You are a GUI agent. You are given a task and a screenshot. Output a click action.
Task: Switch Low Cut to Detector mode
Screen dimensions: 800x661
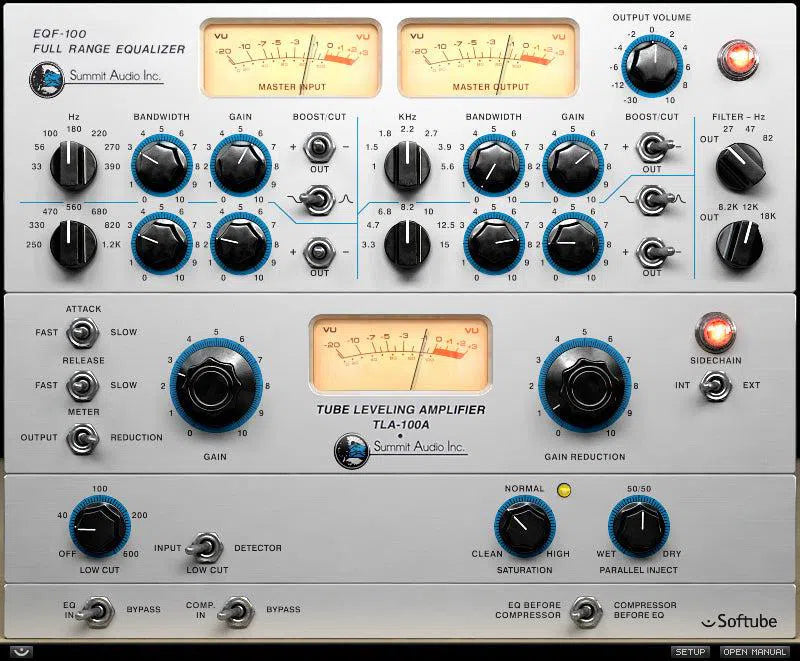tap(207, 548)
